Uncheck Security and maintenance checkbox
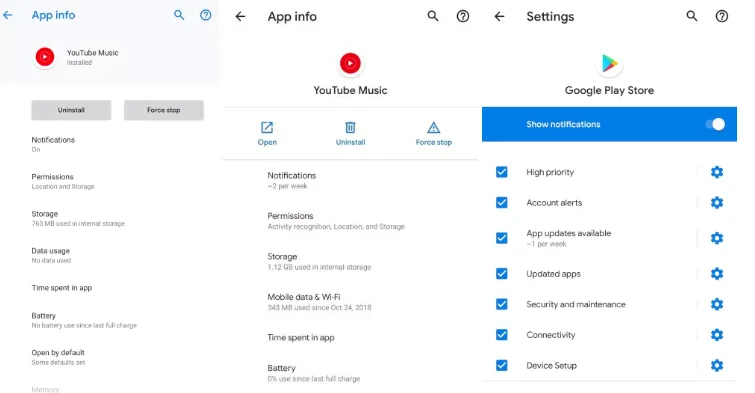Image resolution: width=755 pixels, height=393 pixels. coord(502,304)
